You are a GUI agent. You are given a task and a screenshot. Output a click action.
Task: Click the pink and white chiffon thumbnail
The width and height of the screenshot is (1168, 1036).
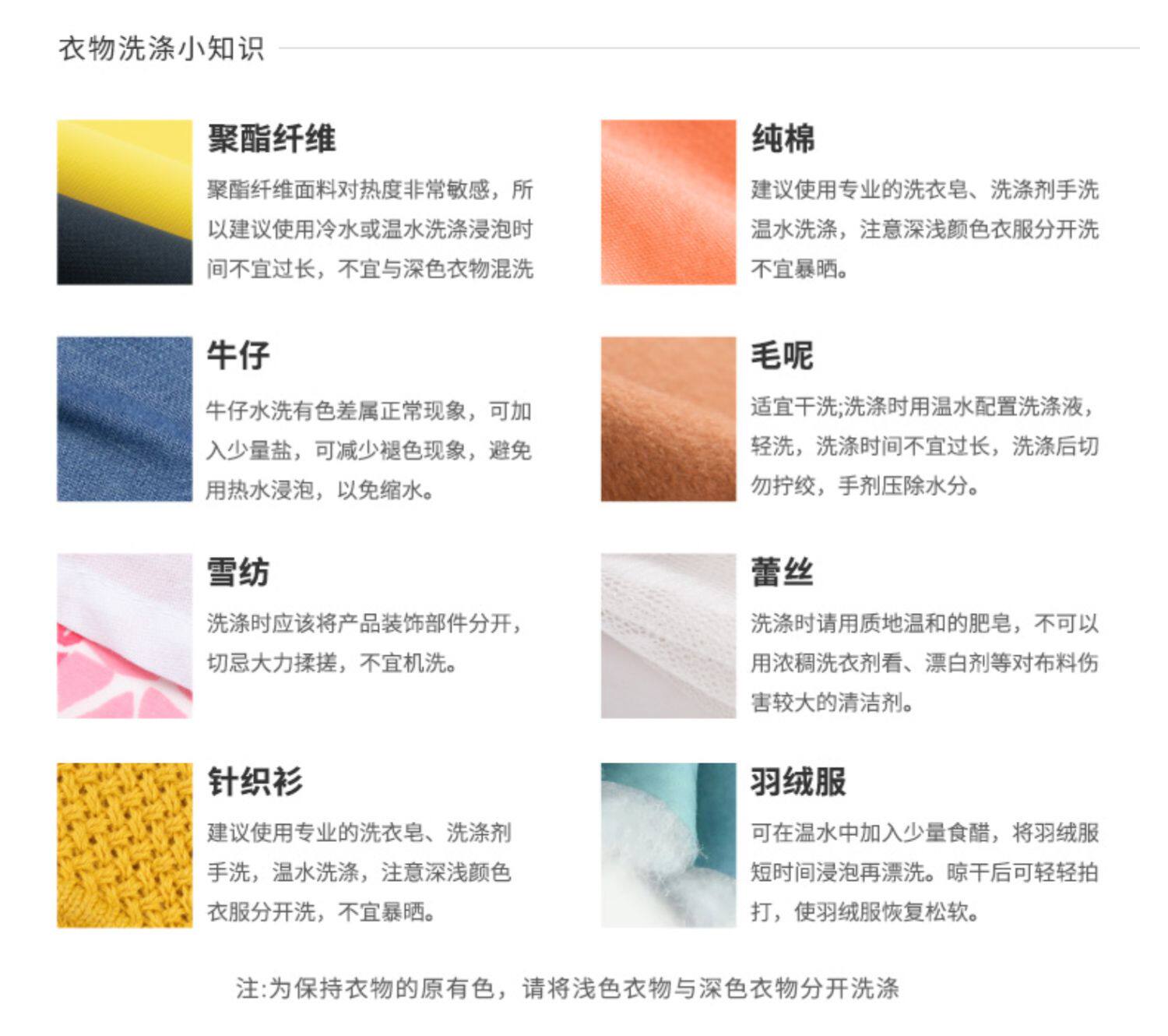pos(125,636)
